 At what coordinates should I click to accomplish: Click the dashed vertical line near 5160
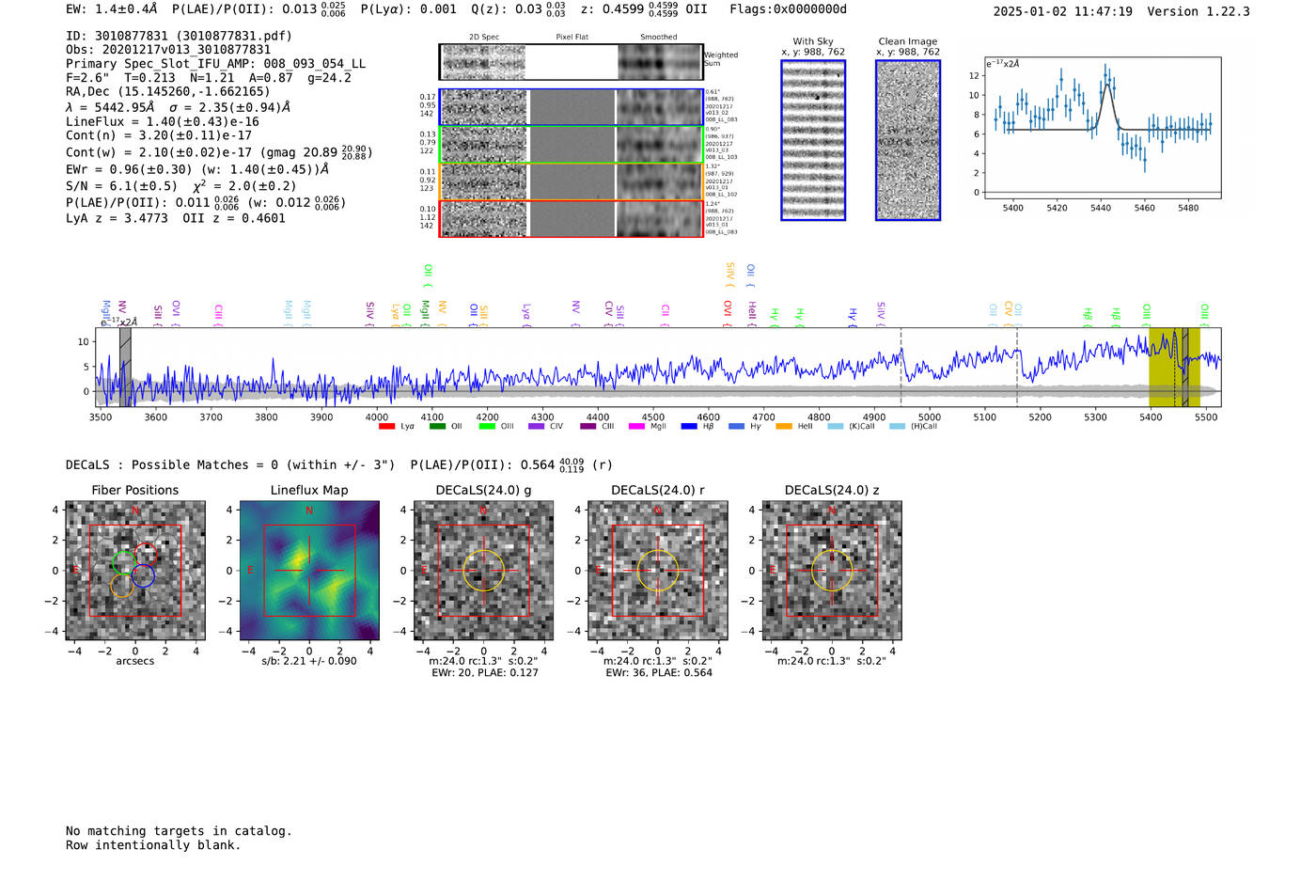[1017, 368]
